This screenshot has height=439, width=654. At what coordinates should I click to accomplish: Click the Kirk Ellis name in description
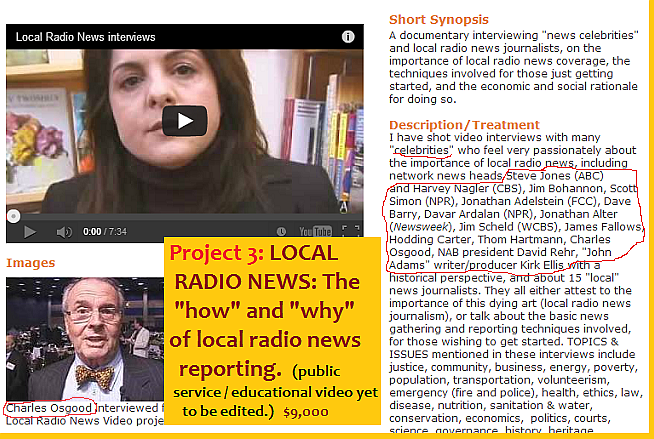click(541, 265)
